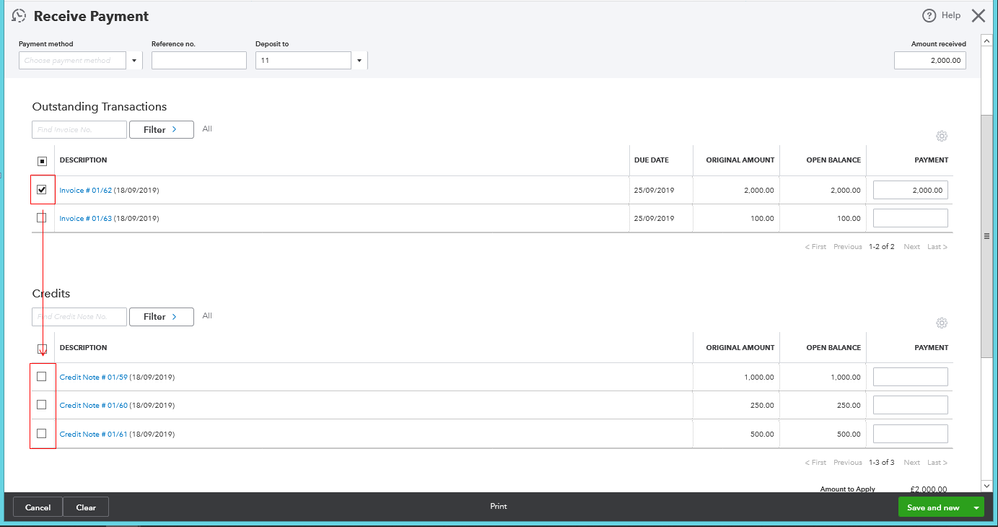Toggle select-all checkbox for Credits
The width and height of the screenshot is (998, 527).
point(42,348)
